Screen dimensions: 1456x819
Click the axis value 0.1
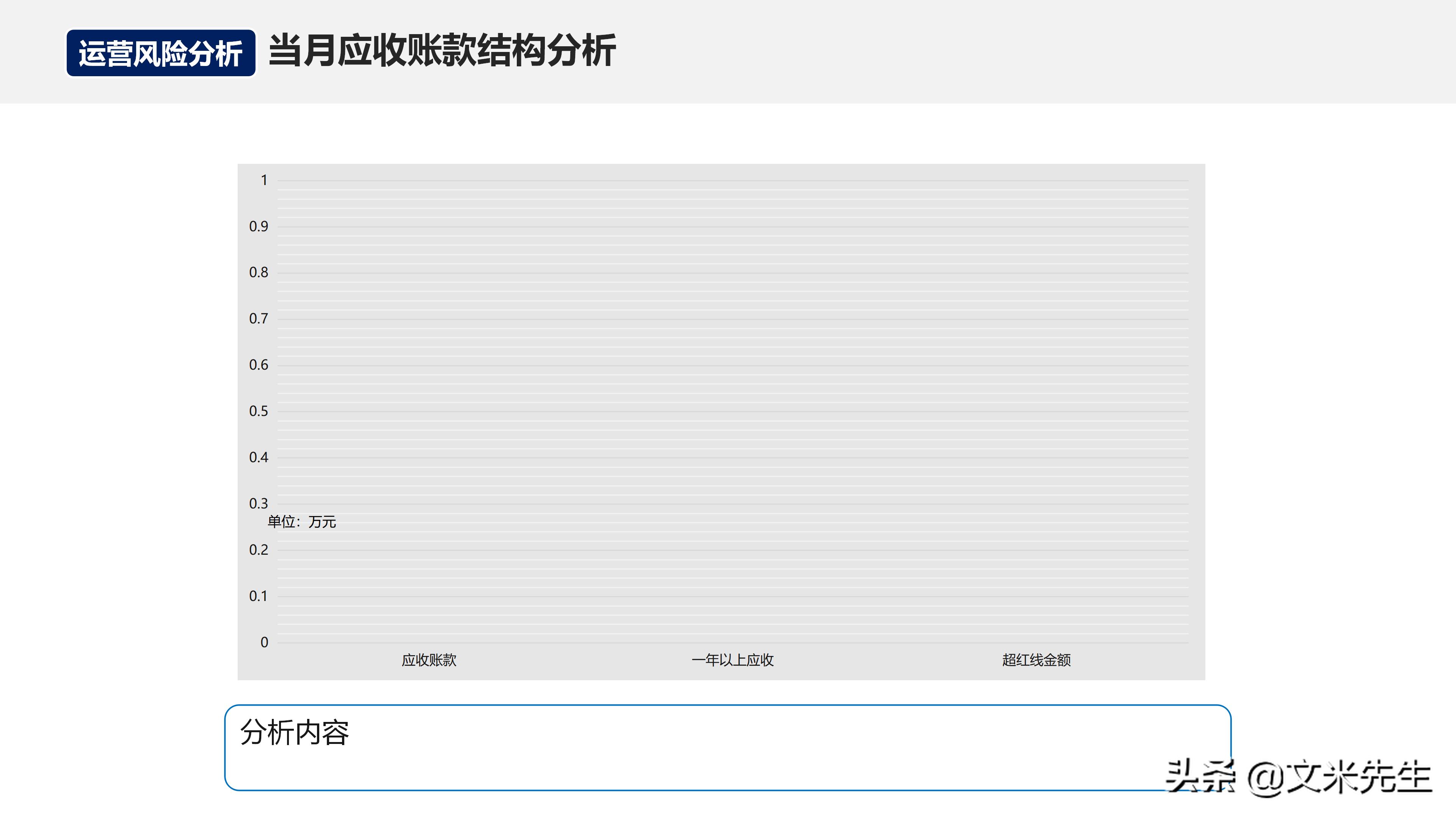pos(257,596)
